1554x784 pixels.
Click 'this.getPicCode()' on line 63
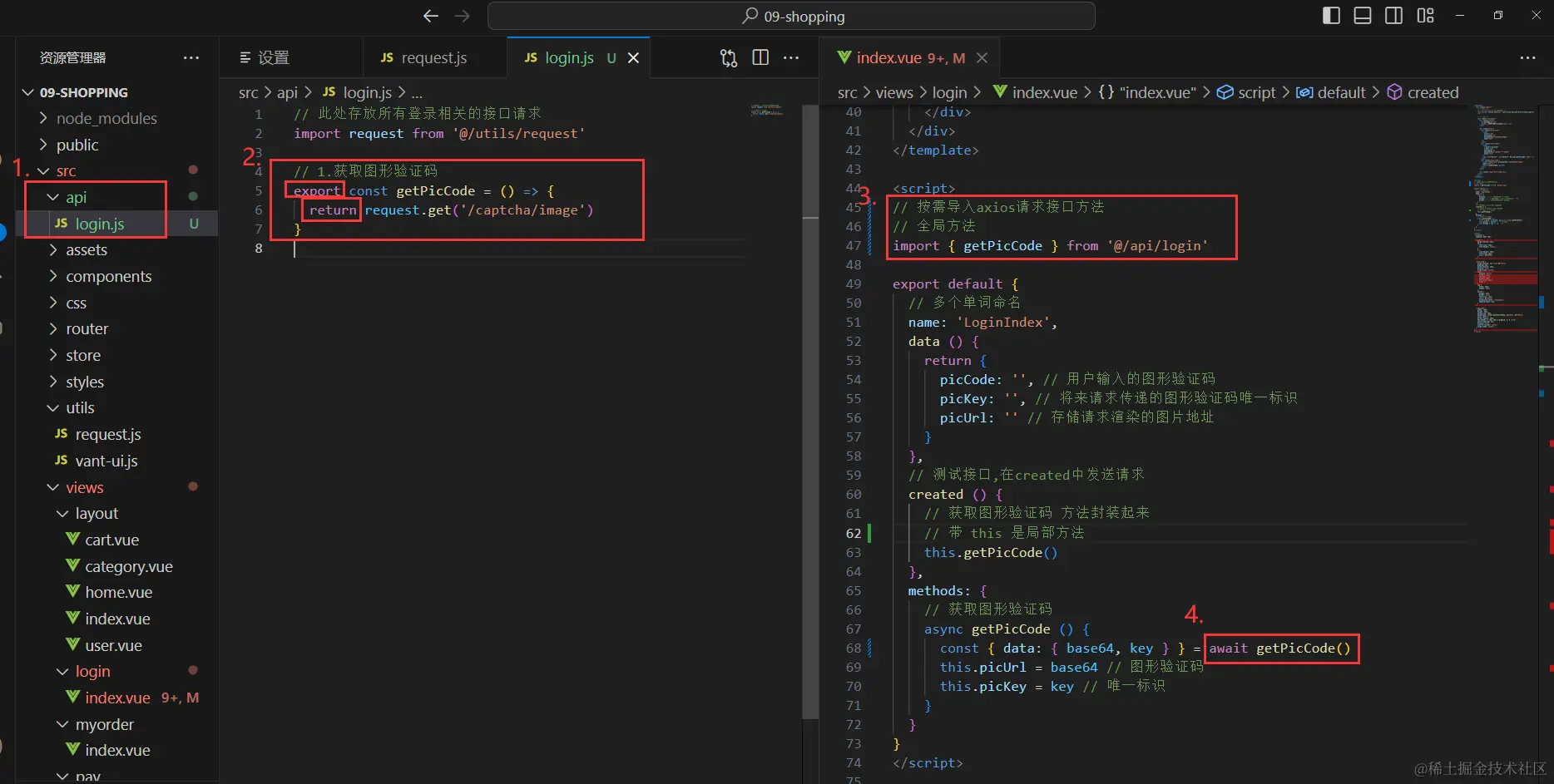point(990,553)
